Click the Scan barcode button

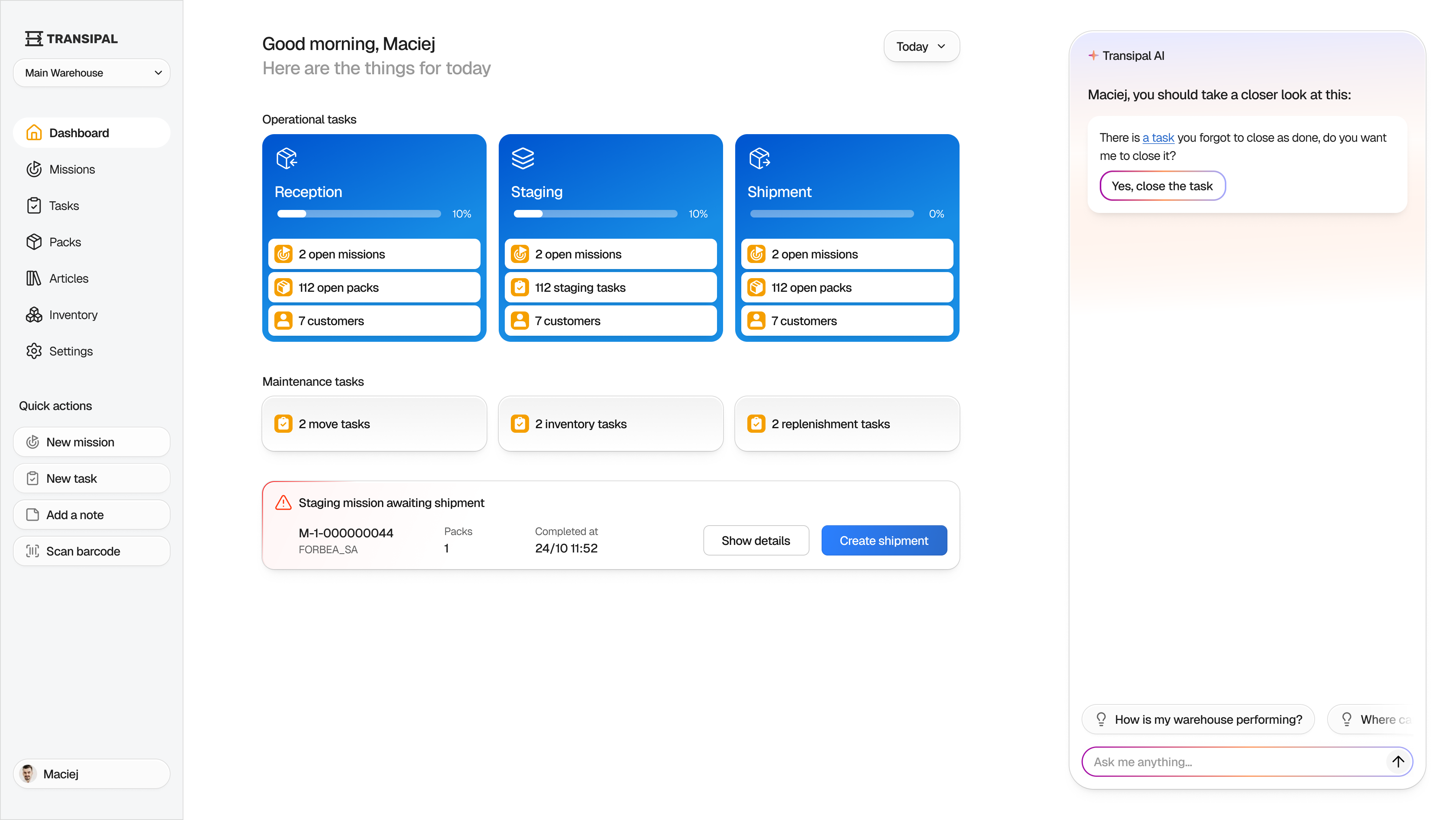(x=92, y=551)
